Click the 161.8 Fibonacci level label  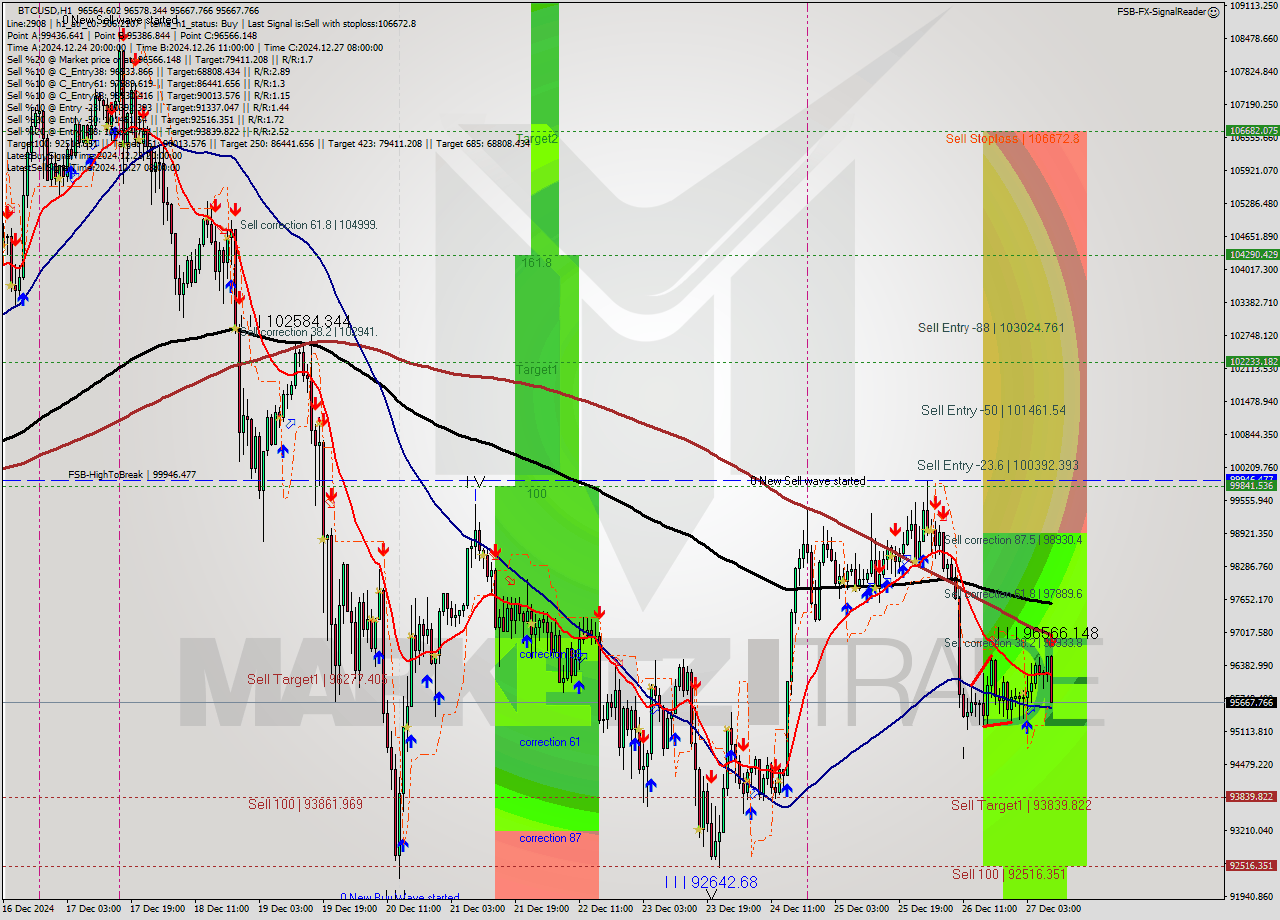pos(536,262)
